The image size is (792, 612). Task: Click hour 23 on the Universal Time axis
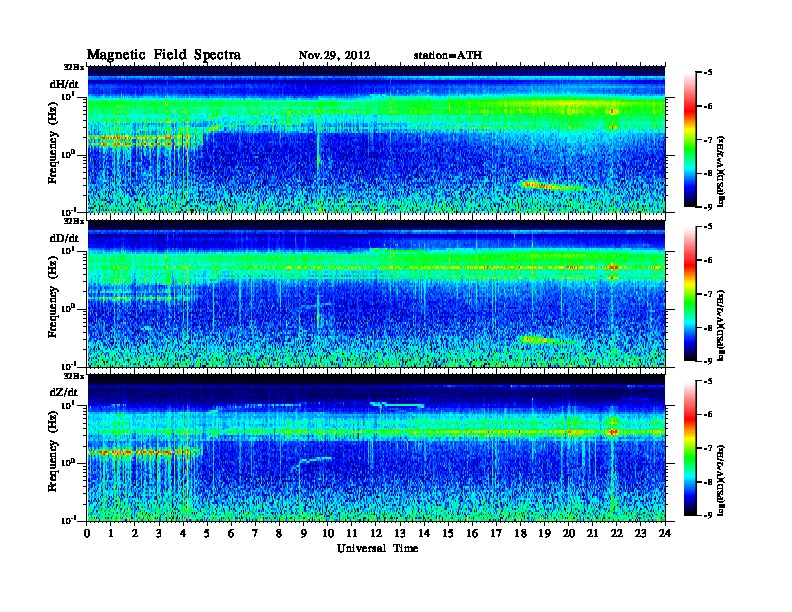(x=640, y=534)
